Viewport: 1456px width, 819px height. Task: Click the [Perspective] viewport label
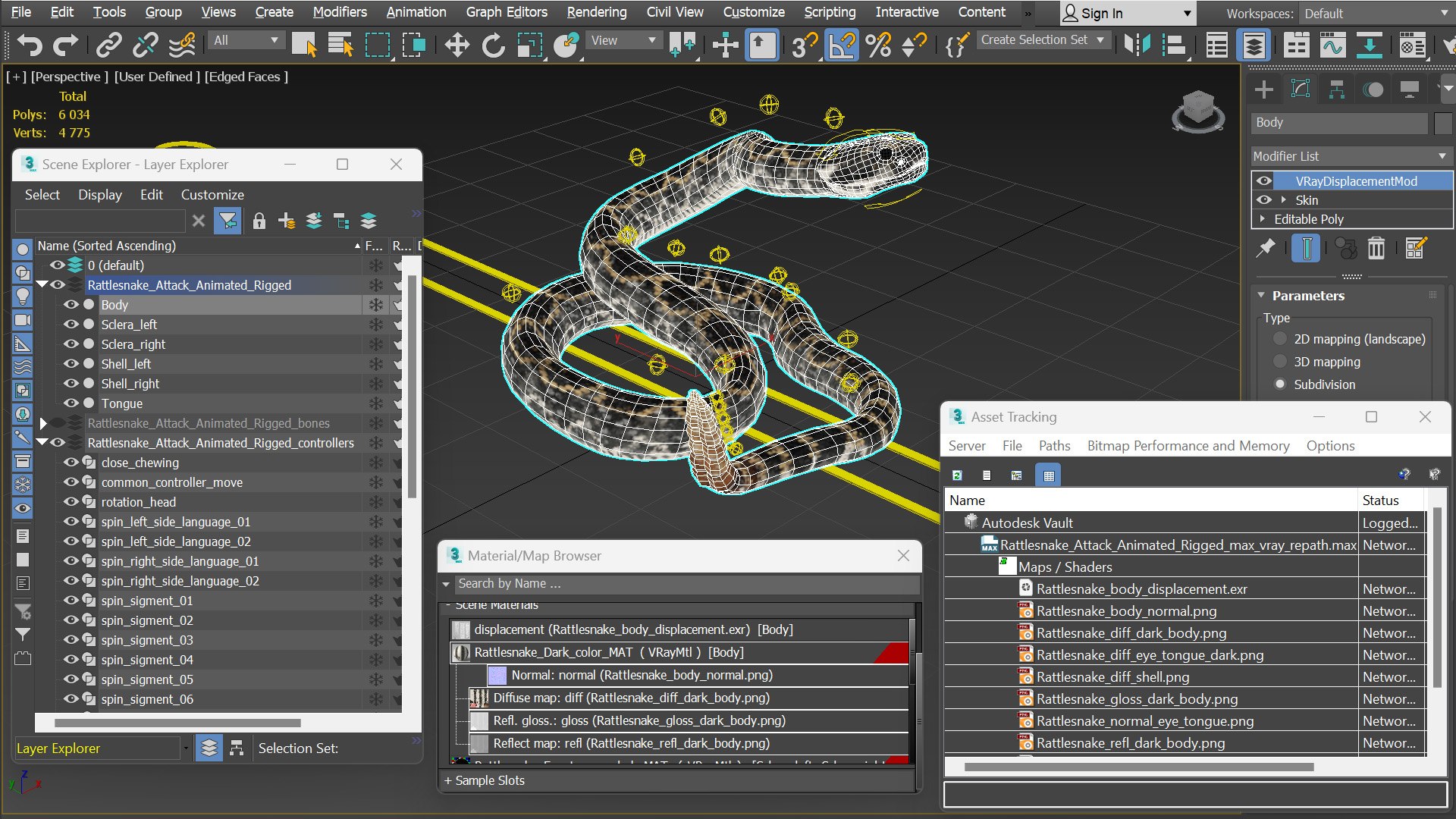(x=69, y=77)
